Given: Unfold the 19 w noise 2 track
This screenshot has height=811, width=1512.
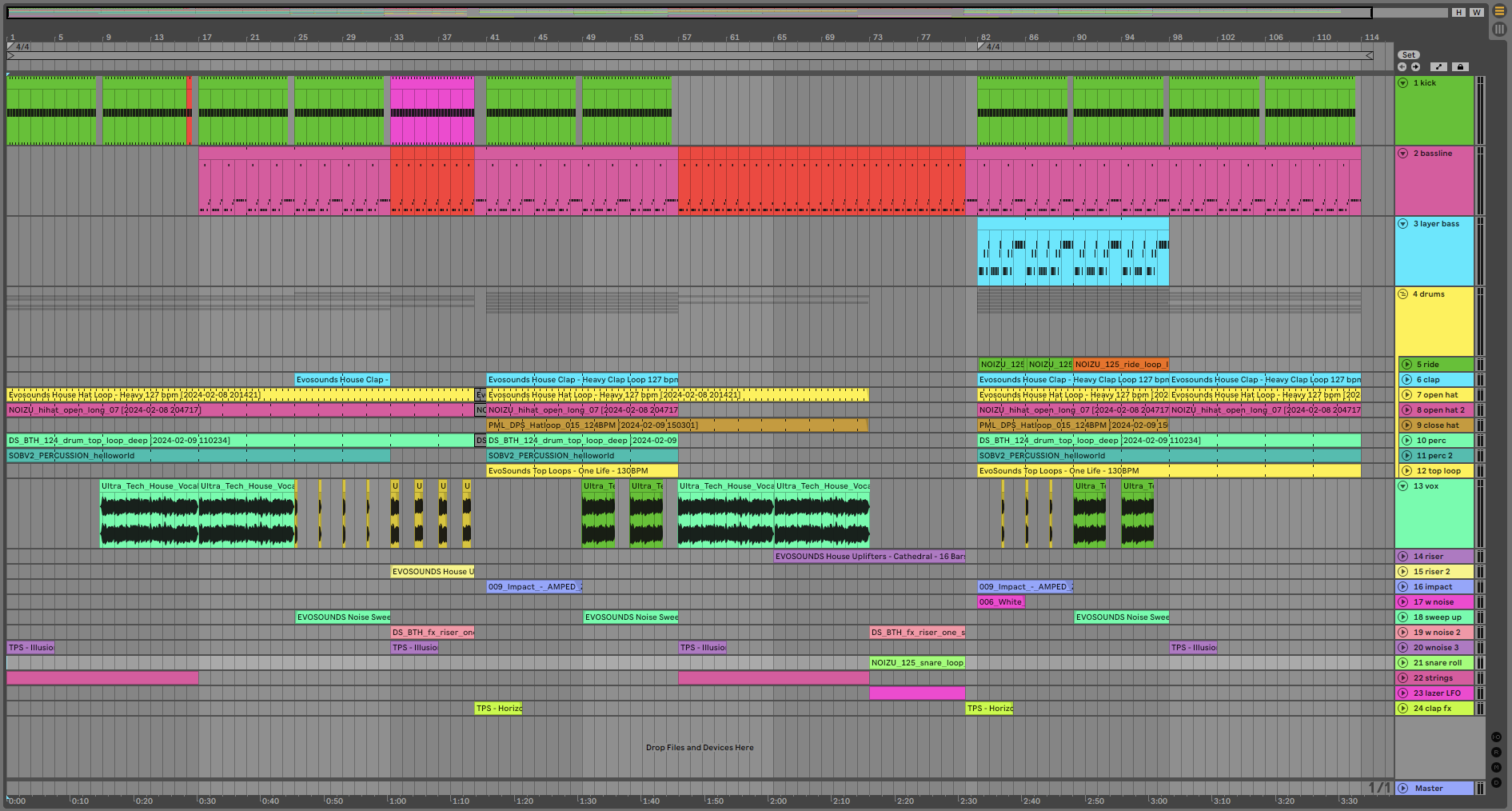Looking at the screenshot, I should click(1403, 633).
